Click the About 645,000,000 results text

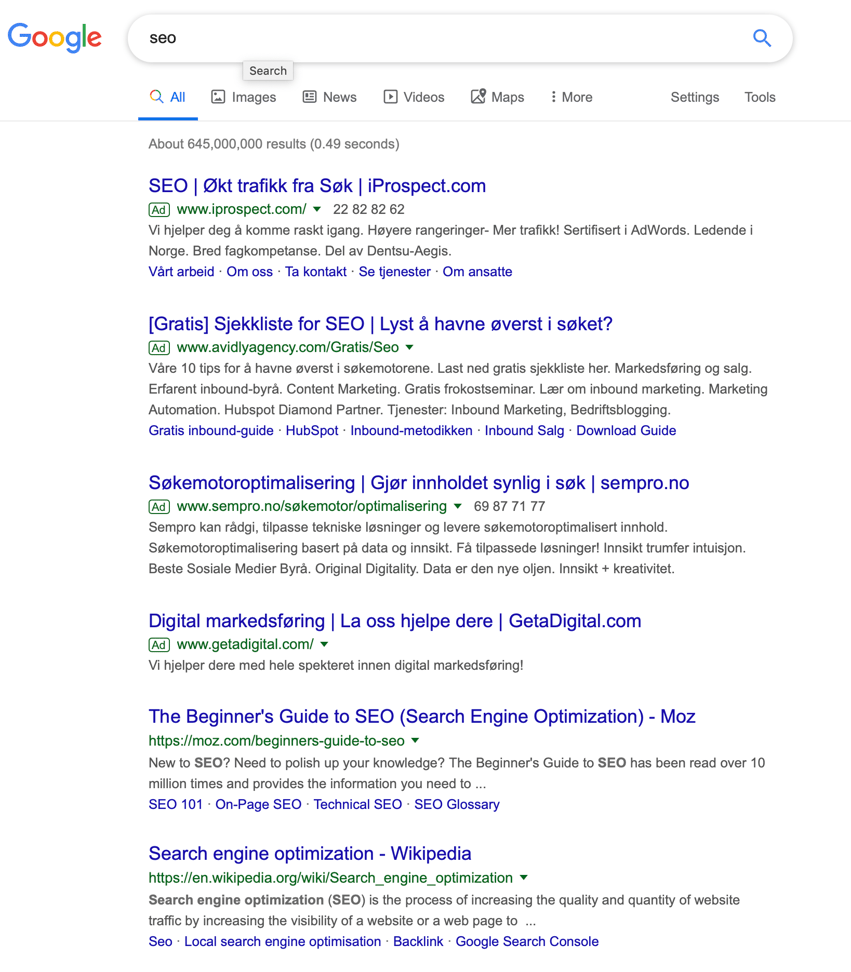click(x=274, y=144)
